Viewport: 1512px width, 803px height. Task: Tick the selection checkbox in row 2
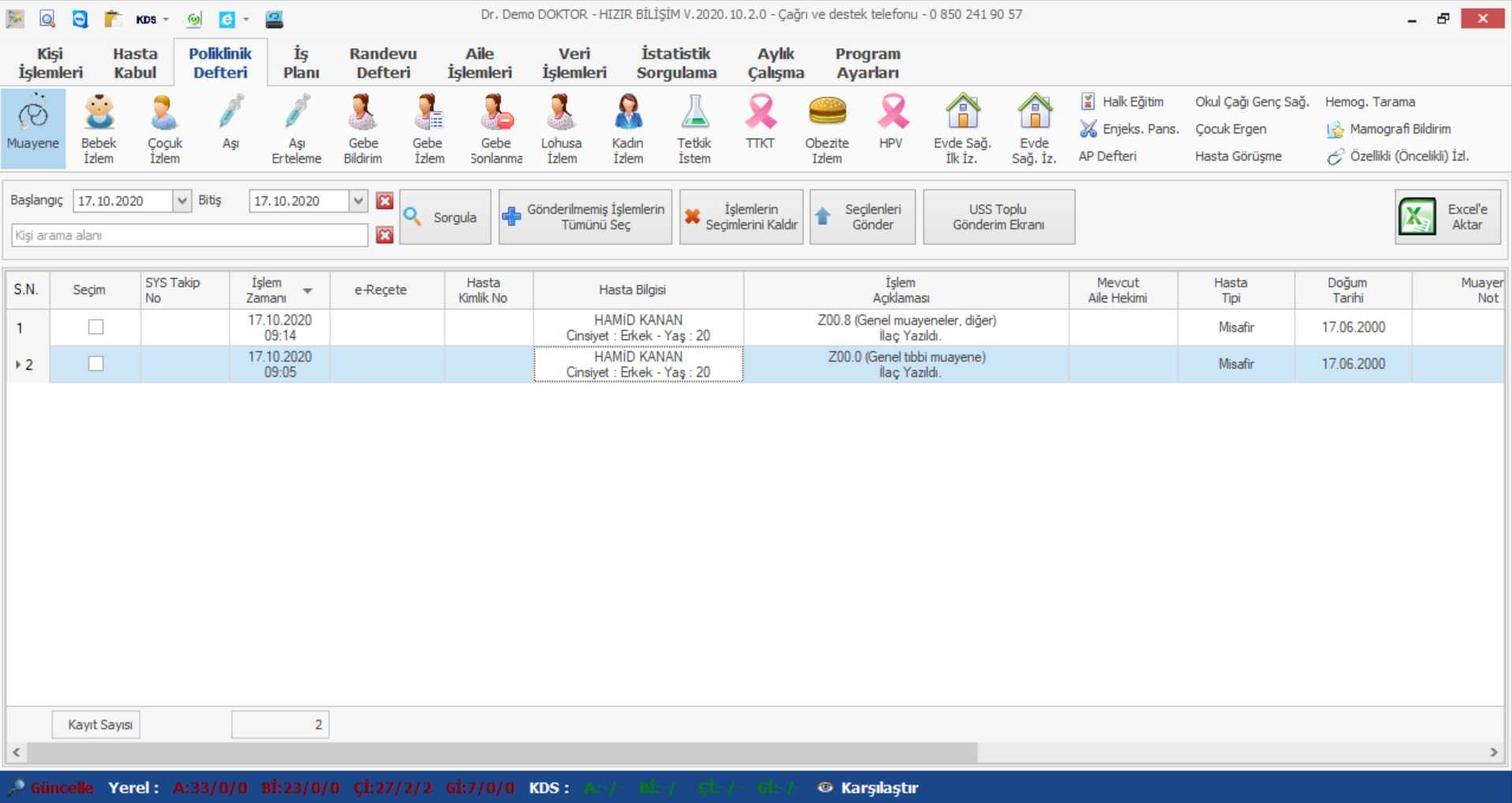95,364
